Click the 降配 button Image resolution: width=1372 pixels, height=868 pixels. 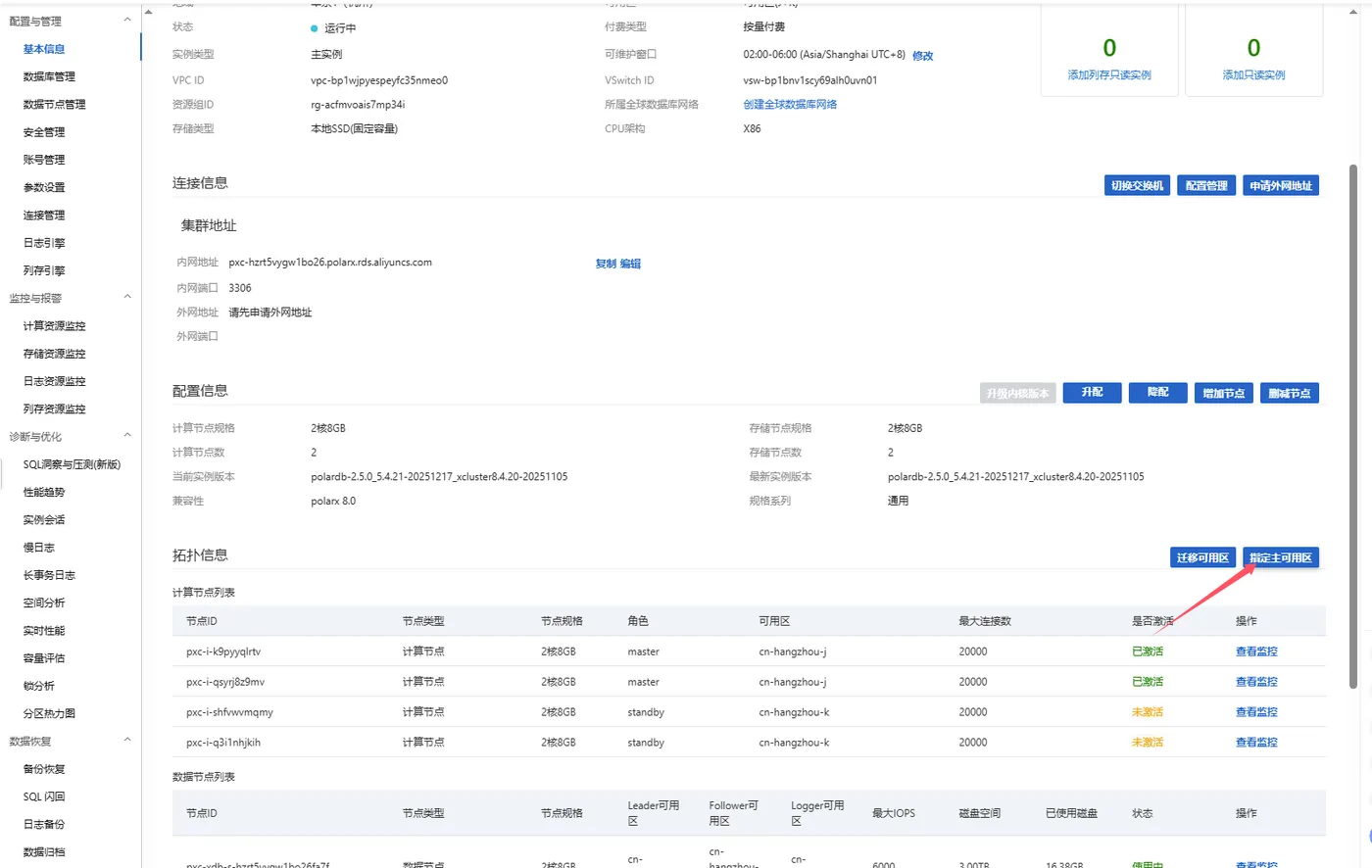point(1158,392)
